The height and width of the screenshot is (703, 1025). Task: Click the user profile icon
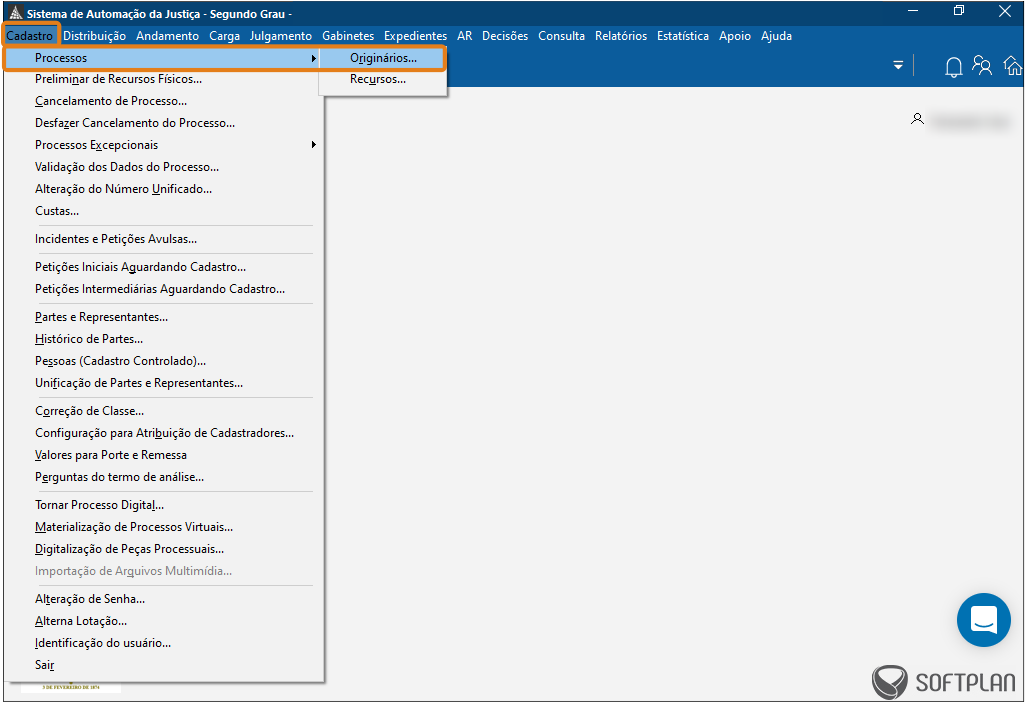pos(917,119)
